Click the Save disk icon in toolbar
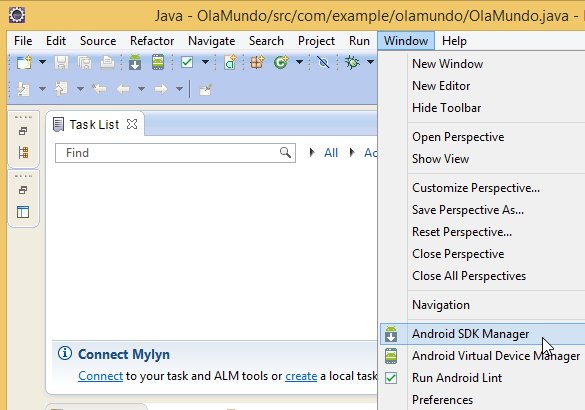585x410 pixels. (62, 62)
